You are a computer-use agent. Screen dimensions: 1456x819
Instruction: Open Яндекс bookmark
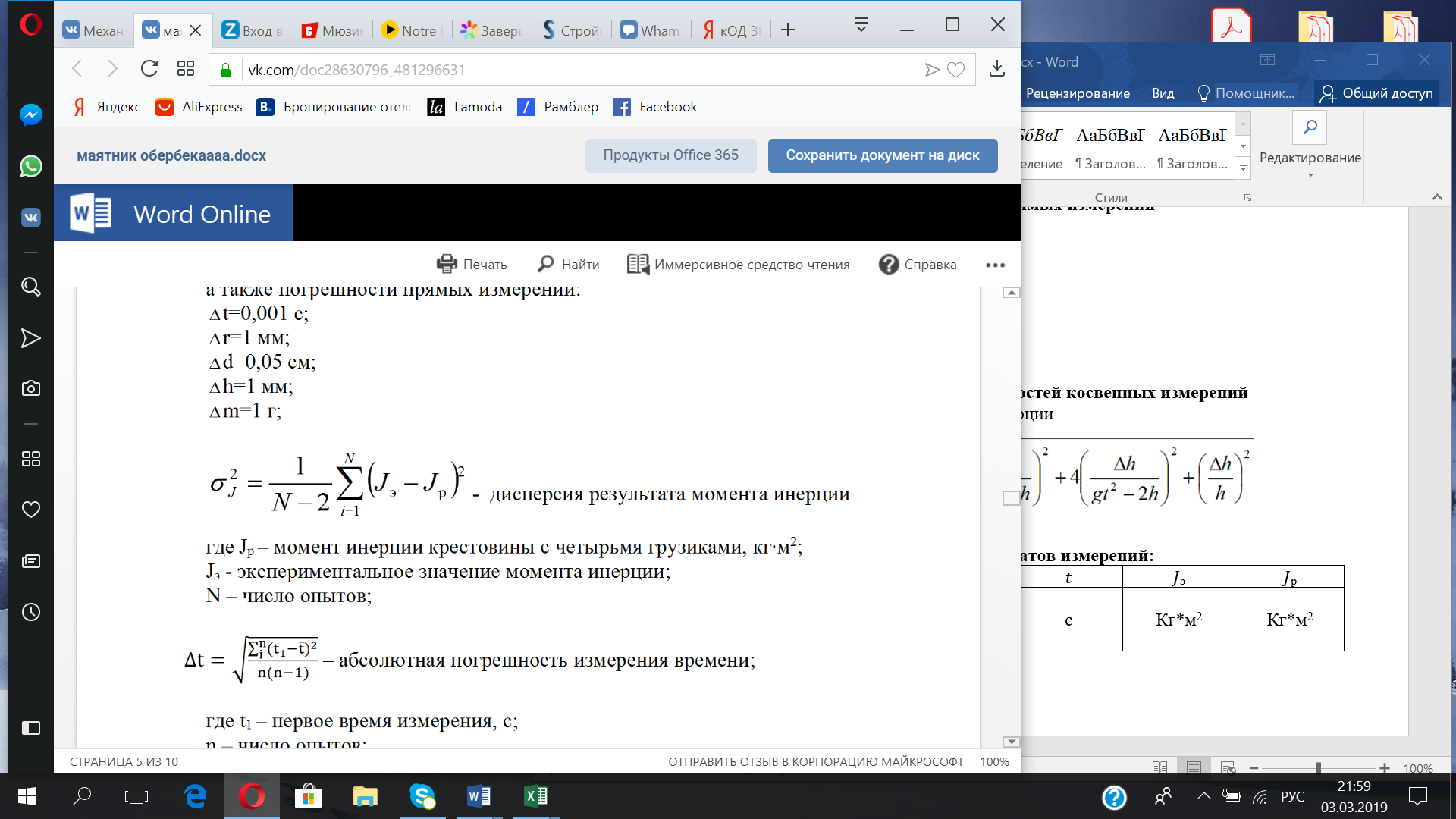coord(107,107)
